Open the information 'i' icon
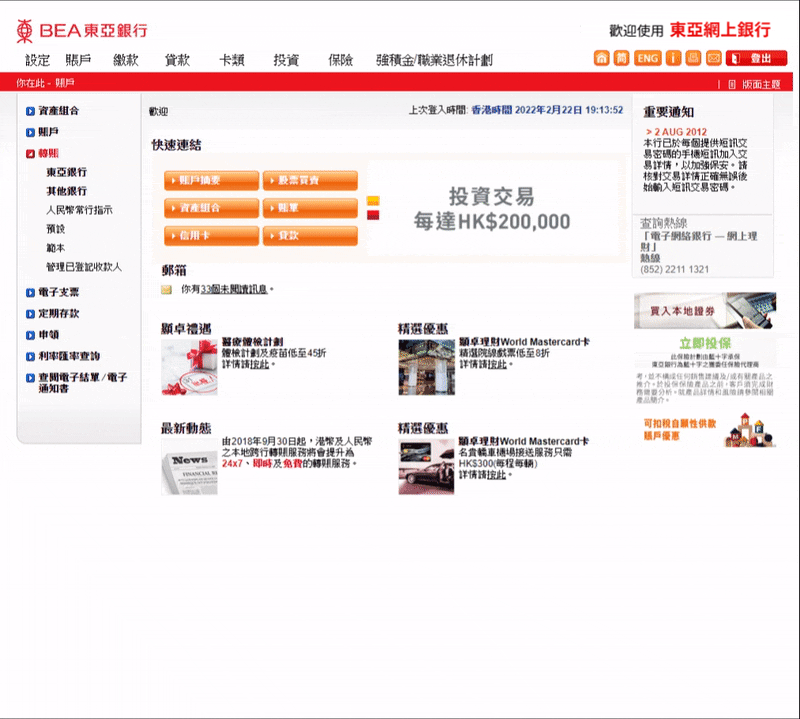This screenshot has width=800, height=719. tap(673, 58)
